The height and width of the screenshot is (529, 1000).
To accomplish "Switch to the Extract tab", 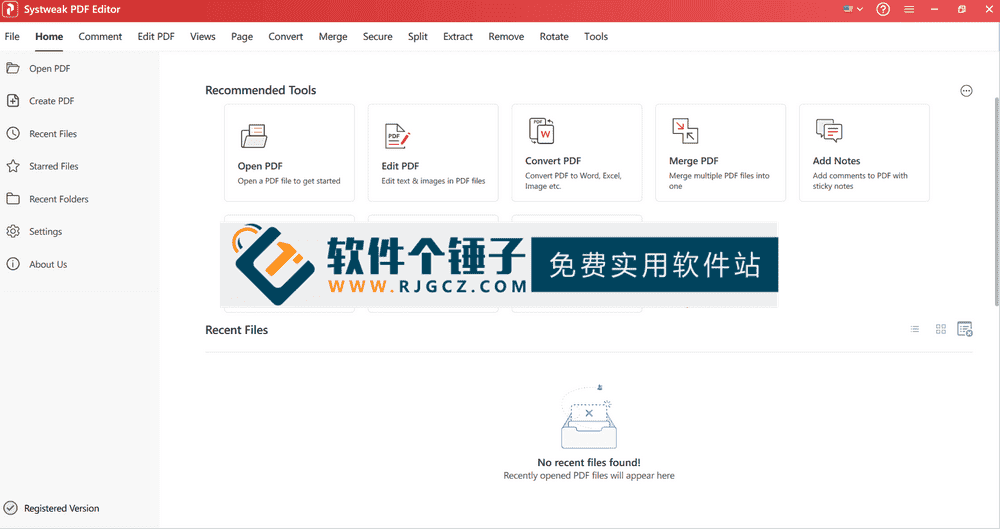I will point(458,36).
